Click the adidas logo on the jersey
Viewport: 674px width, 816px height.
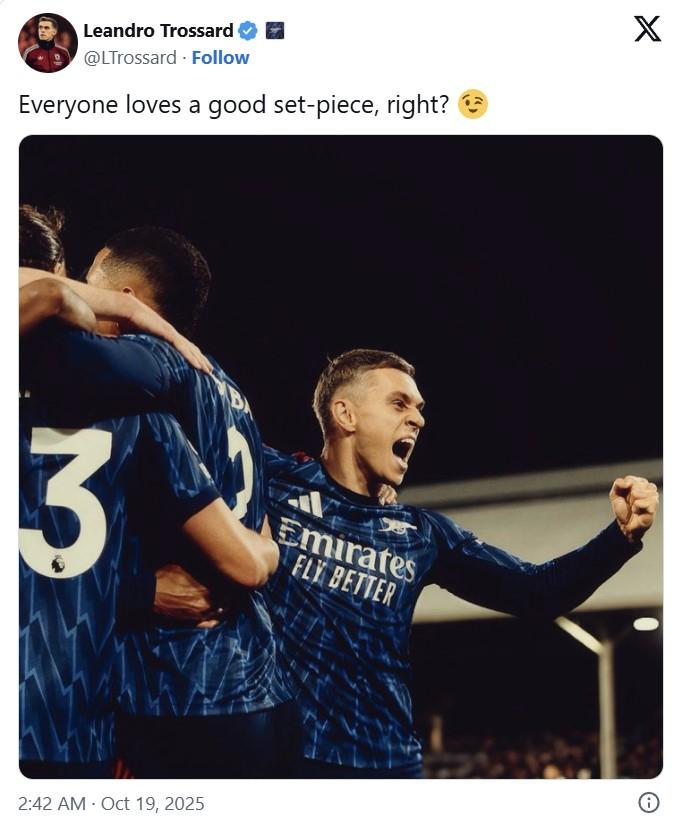click(307, 503)
